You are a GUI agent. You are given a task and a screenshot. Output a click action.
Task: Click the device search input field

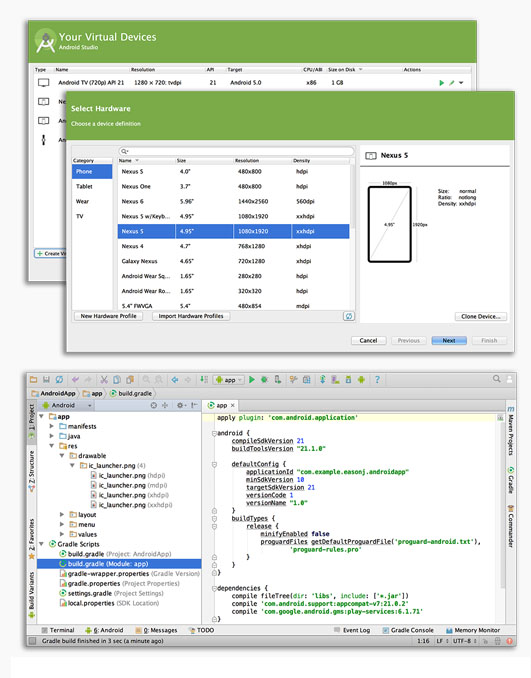click(x=236, y=151)
